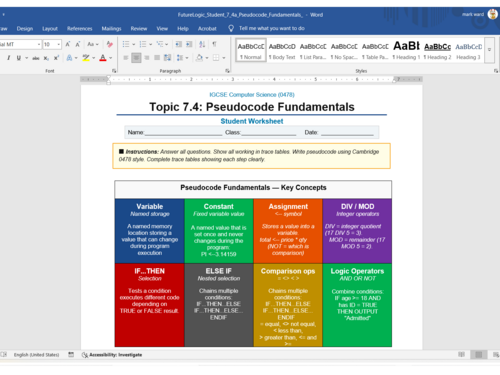Apply yellow text highlight color
This screenshot has width=500, height=375.
(86, 58)
